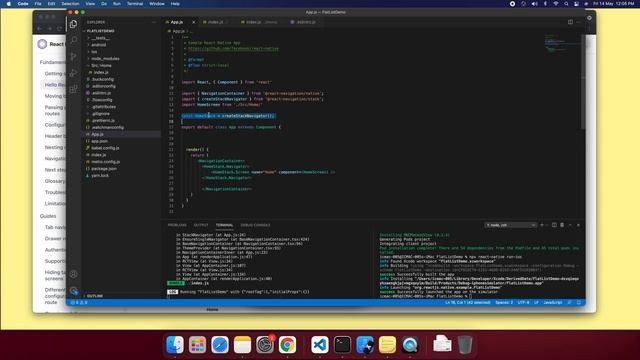Viewport: 640px width, 360px height.
Task: Click the LF end-of-line status item
Action: pyautogui.click(x=536, y=302)
